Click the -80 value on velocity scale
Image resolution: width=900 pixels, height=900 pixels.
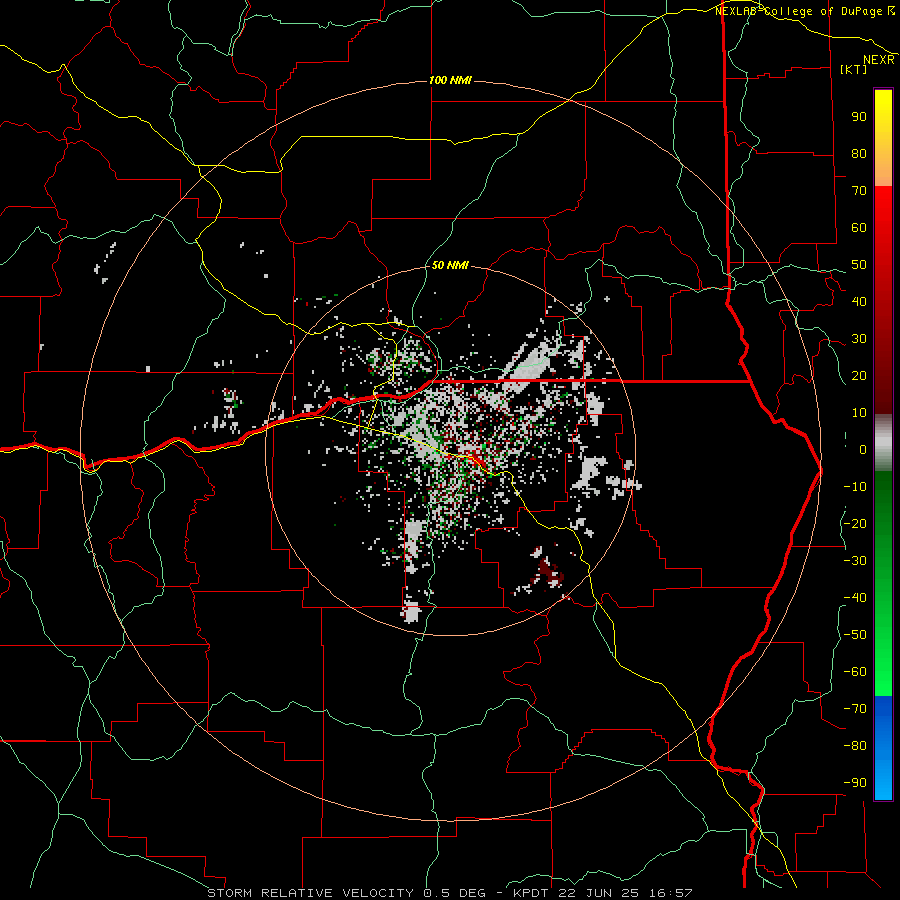pos(855,746)
